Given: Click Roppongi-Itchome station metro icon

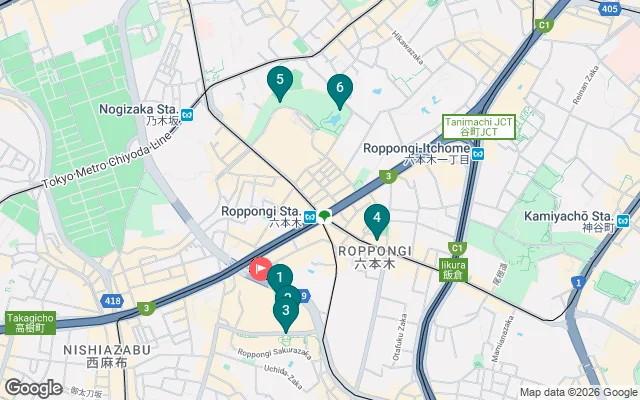Looking at the screenshot, I should [x=478, y=154].
